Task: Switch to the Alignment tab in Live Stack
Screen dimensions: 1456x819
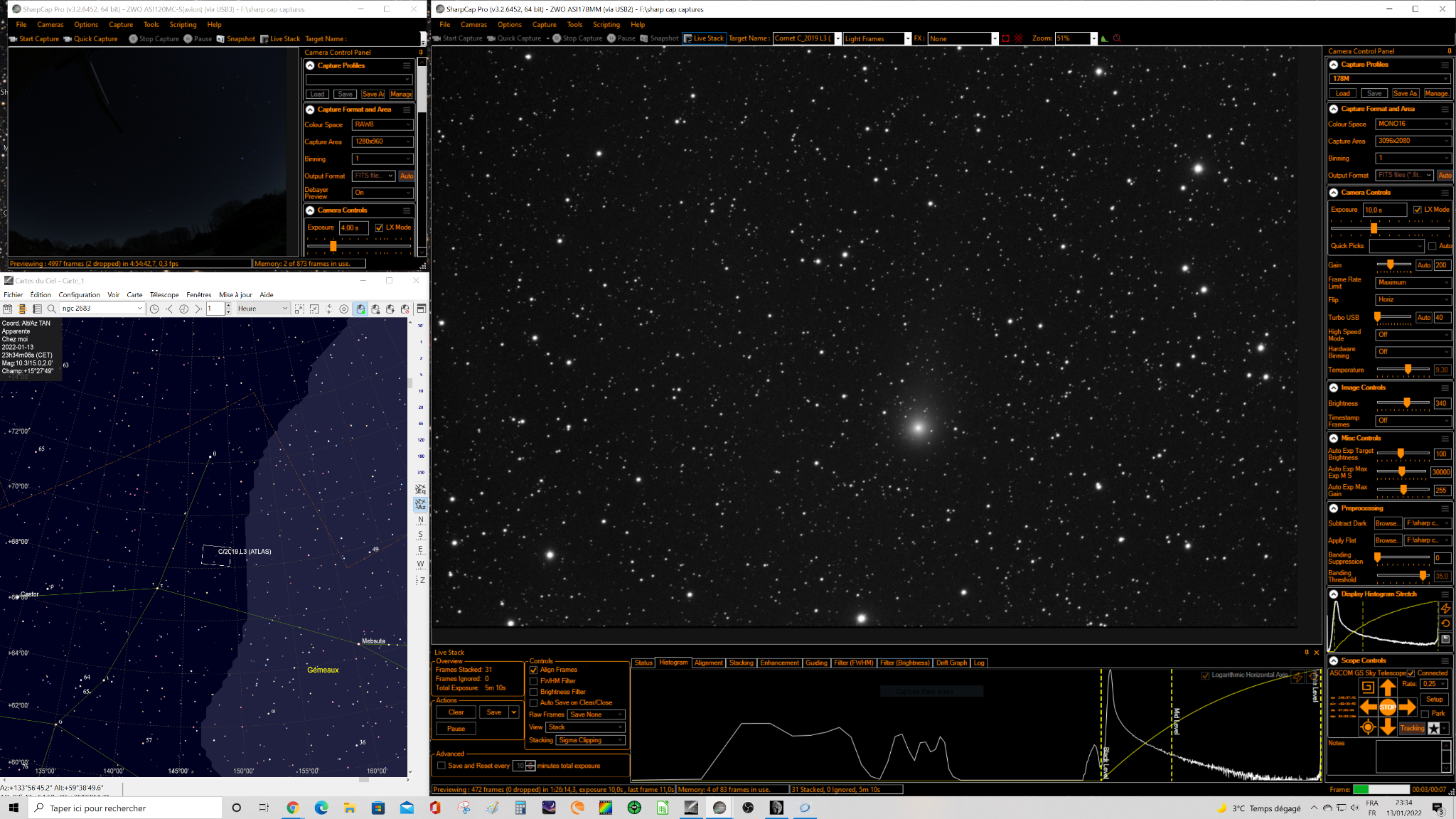Action: [708, 663]
